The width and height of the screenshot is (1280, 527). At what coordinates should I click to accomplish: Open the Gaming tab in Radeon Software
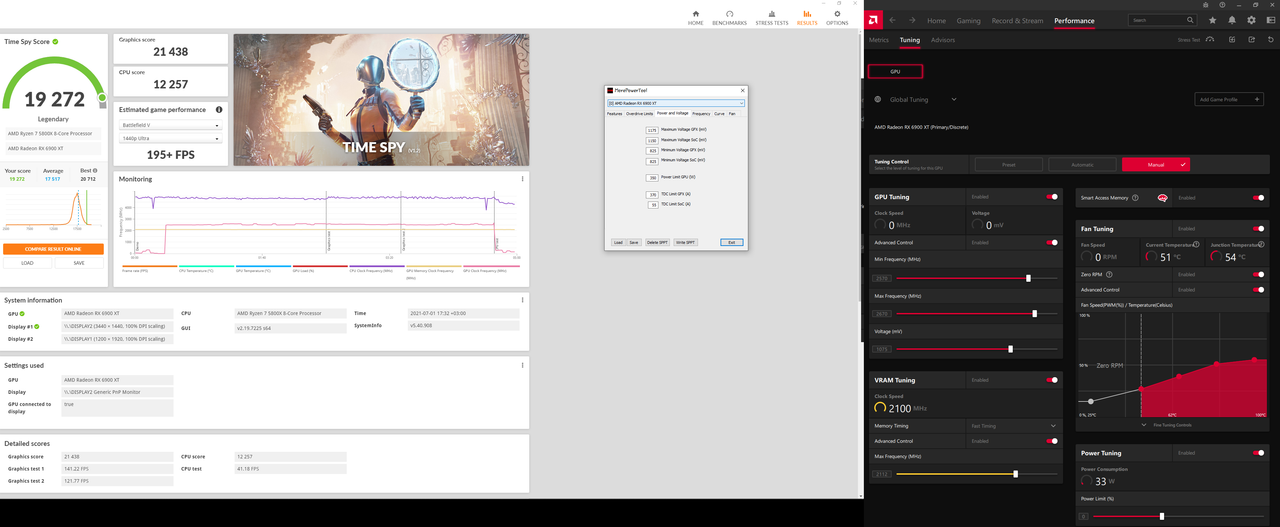coord(968,20)
